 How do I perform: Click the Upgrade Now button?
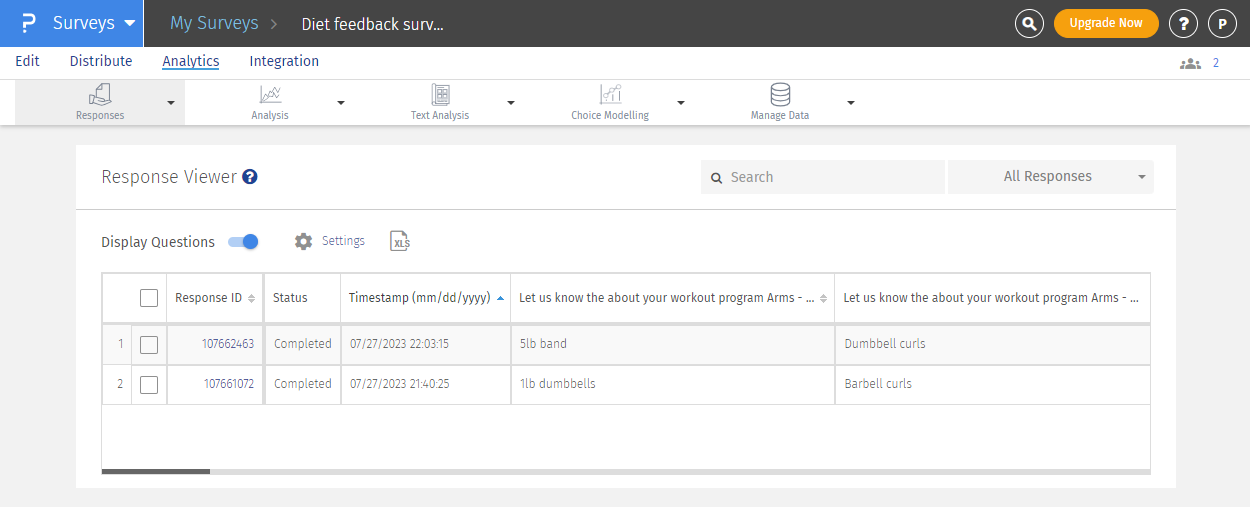point(1105,23)
